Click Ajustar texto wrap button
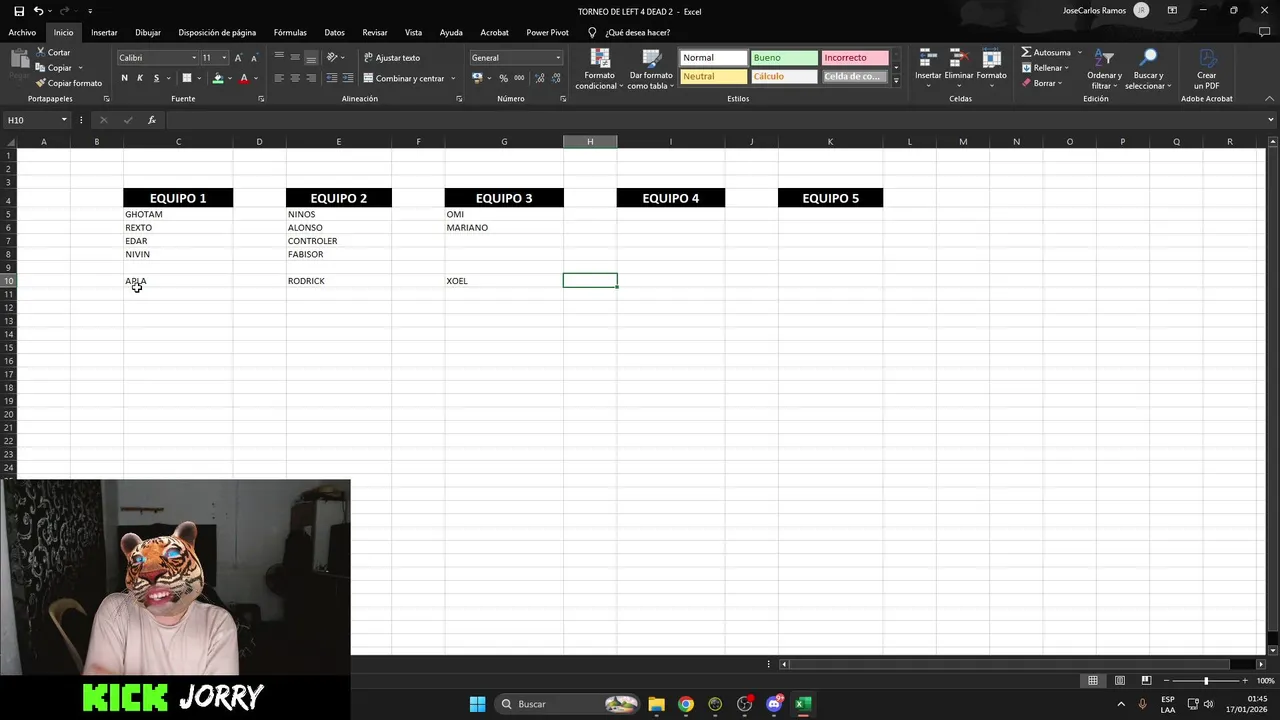The image size is (1280, 720). pos(392,58)
